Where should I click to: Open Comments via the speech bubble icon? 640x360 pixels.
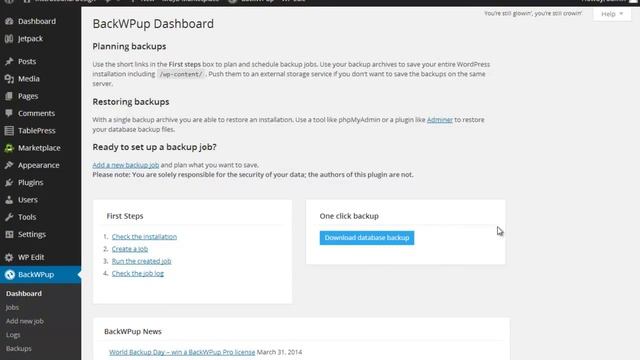[9, 113]
